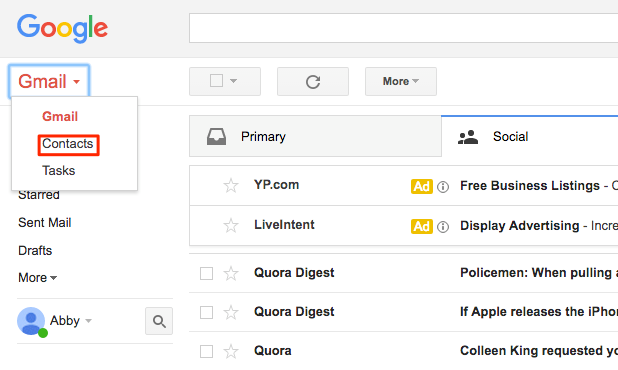
Task: Expand the More labels in sidebar
Action: (x=37, y=278)
